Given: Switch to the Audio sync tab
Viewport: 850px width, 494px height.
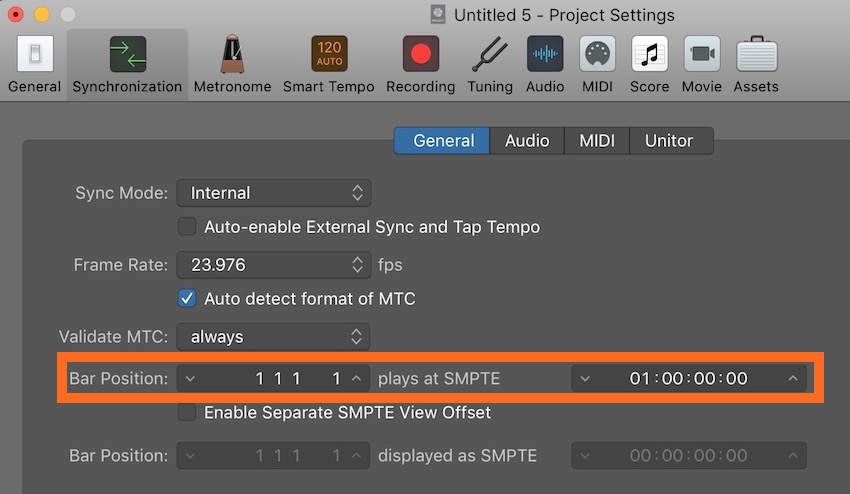Looking at the screenshot, I should [527, 141].
